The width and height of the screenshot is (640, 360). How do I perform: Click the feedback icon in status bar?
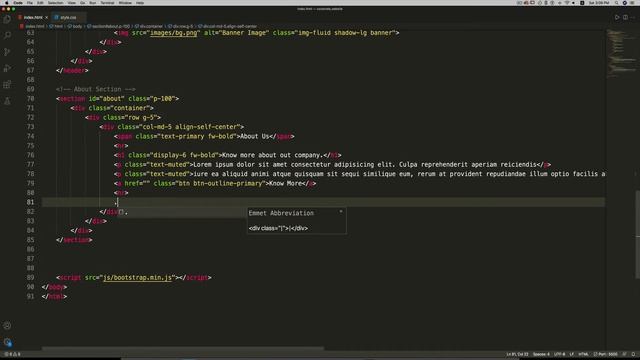[x=624, y=354]
